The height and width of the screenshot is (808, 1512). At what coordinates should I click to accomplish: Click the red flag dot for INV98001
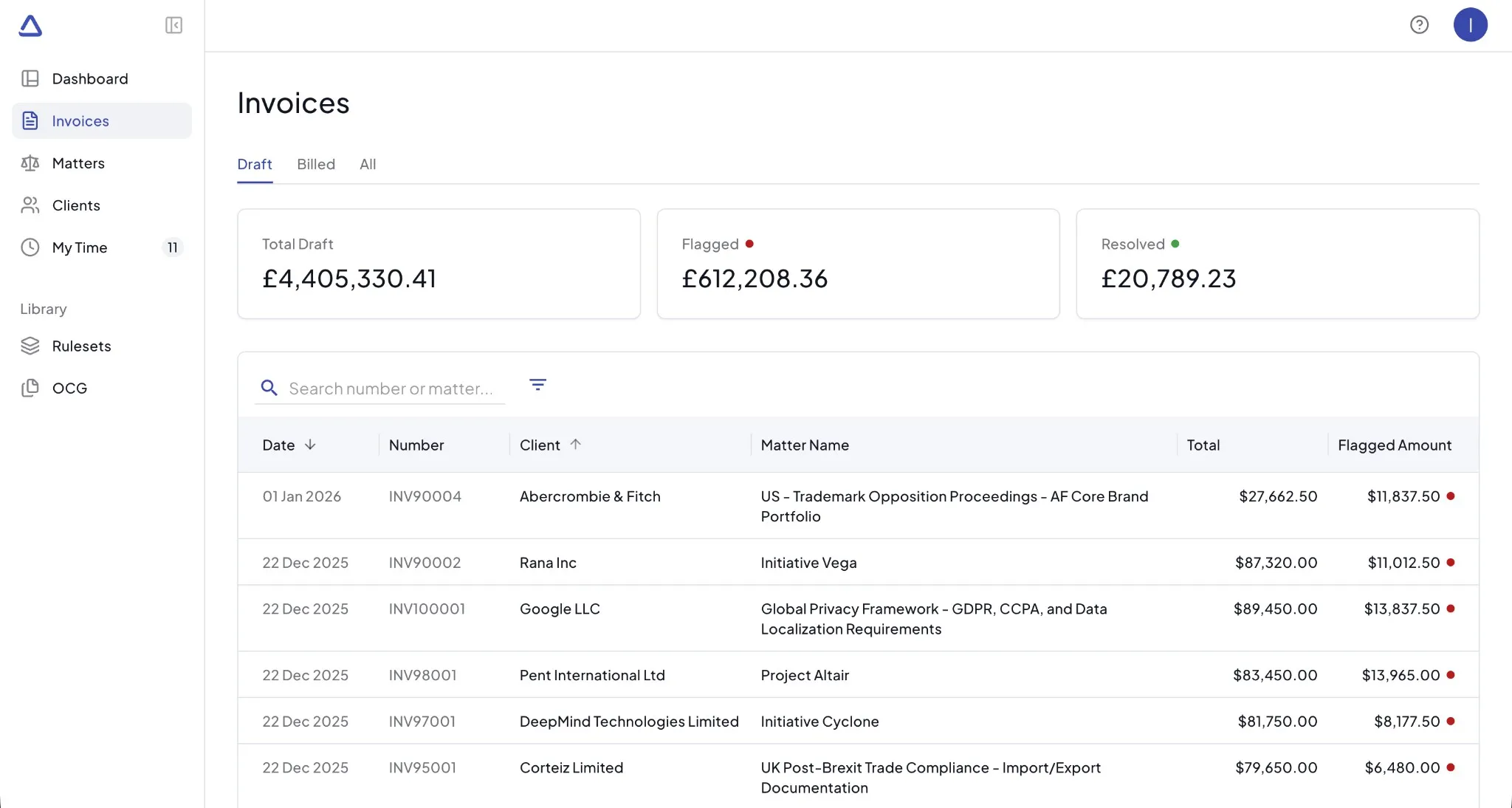pyautogui.click(x=1451, y=675)
